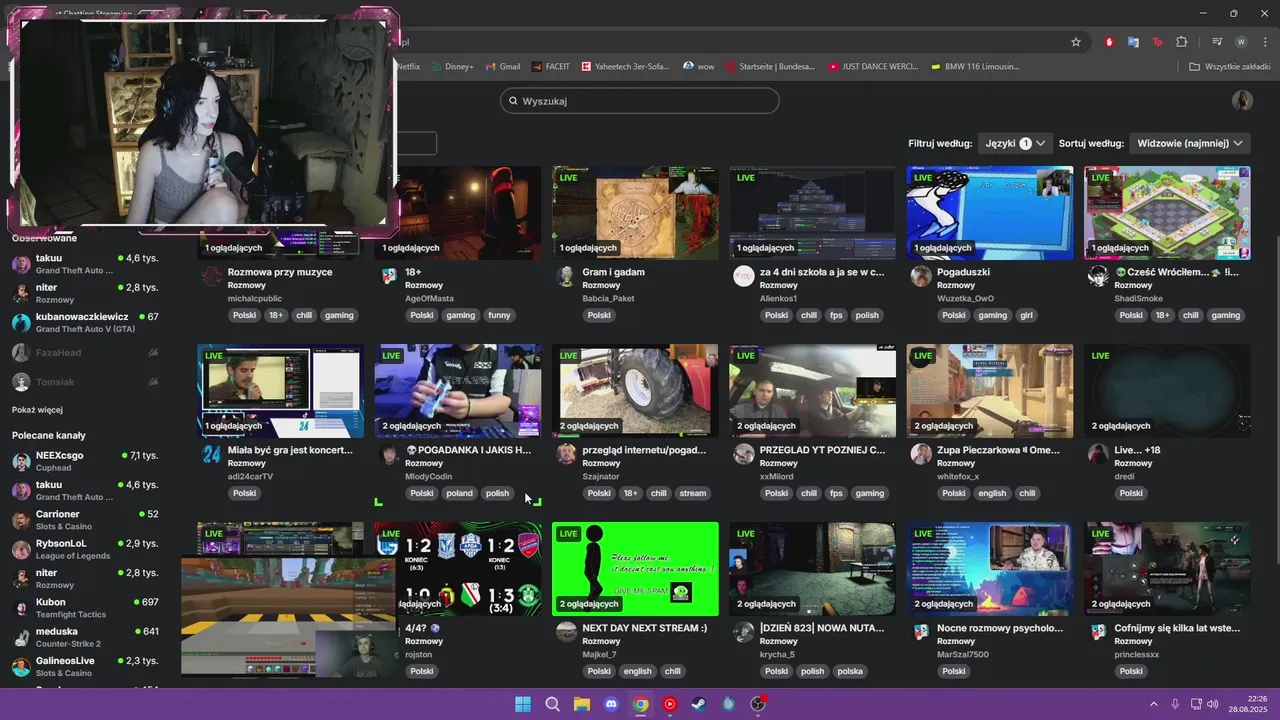Select the stream tag under Szajnator

692,493
